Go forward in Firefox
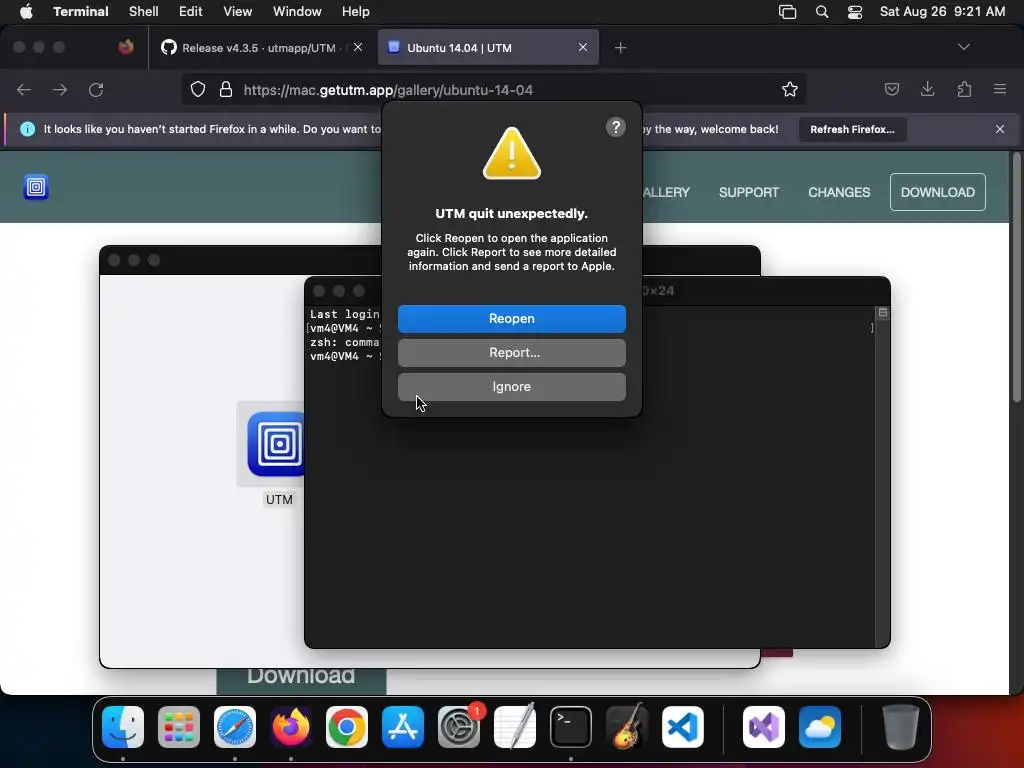The image size is (1024, 768). (x=60, y=89)
